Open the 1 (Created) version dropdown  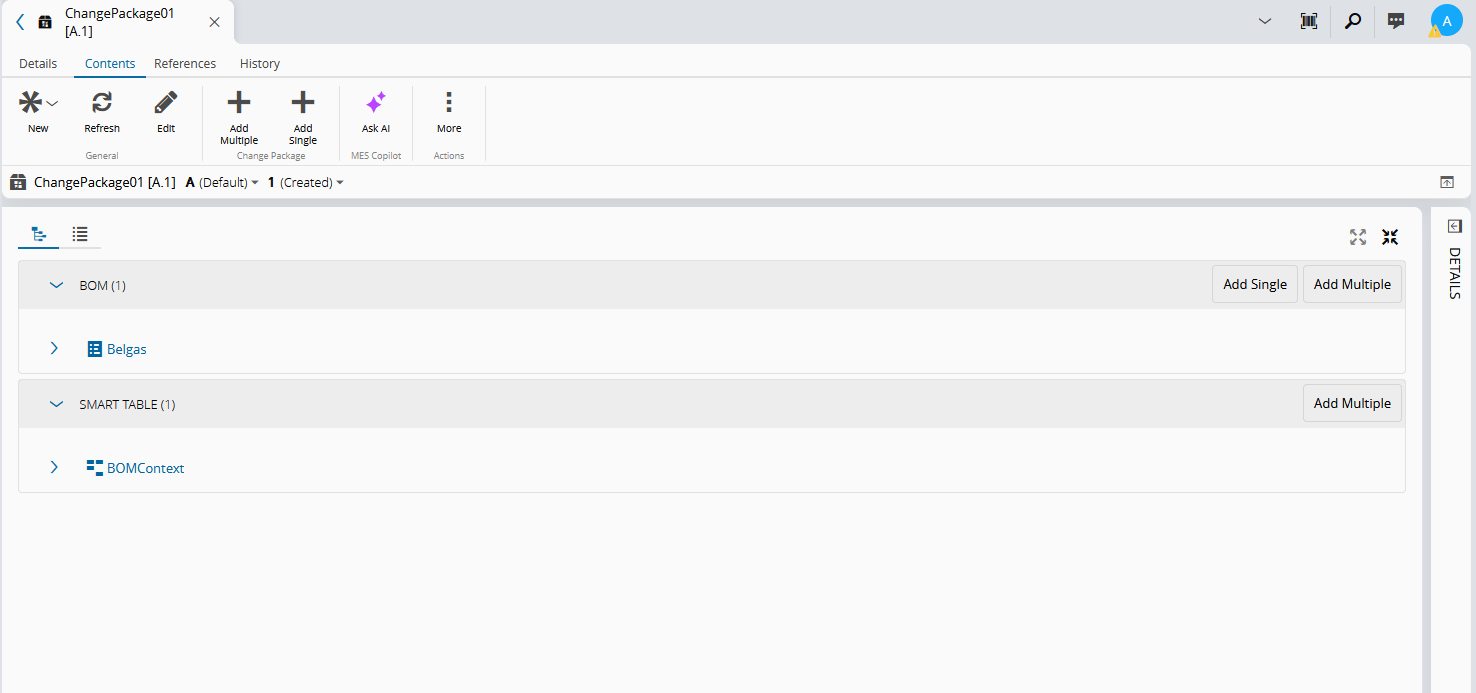[306, 182]
